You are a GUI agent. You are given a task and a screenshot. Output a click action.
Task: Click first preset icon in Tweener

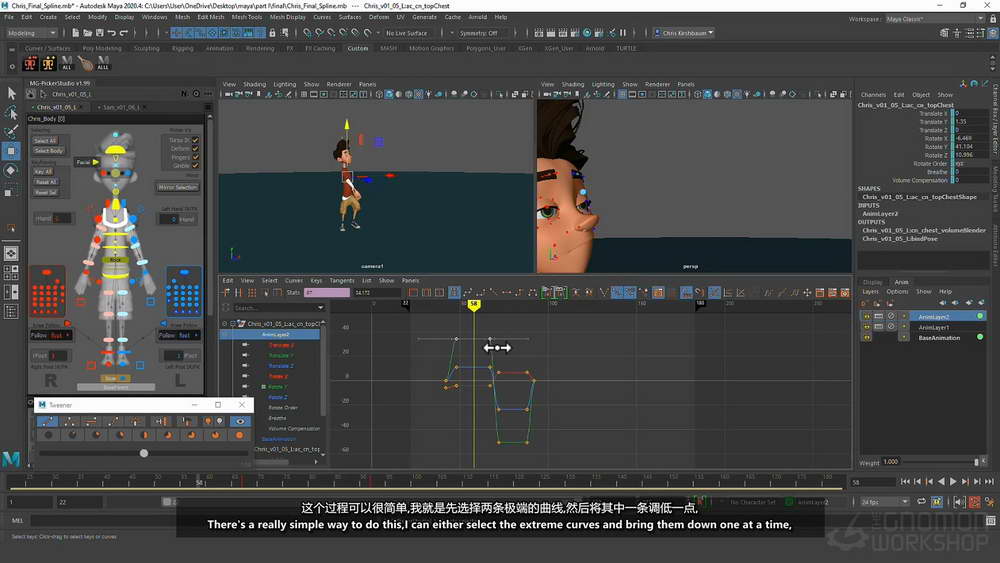48,435
